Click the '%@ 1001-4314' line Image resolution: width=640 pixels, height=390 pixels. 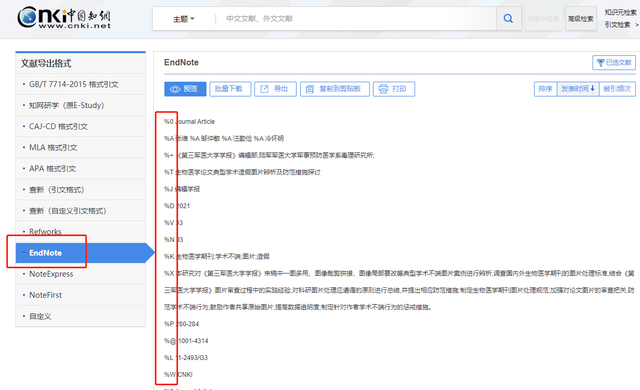(186, 341)
